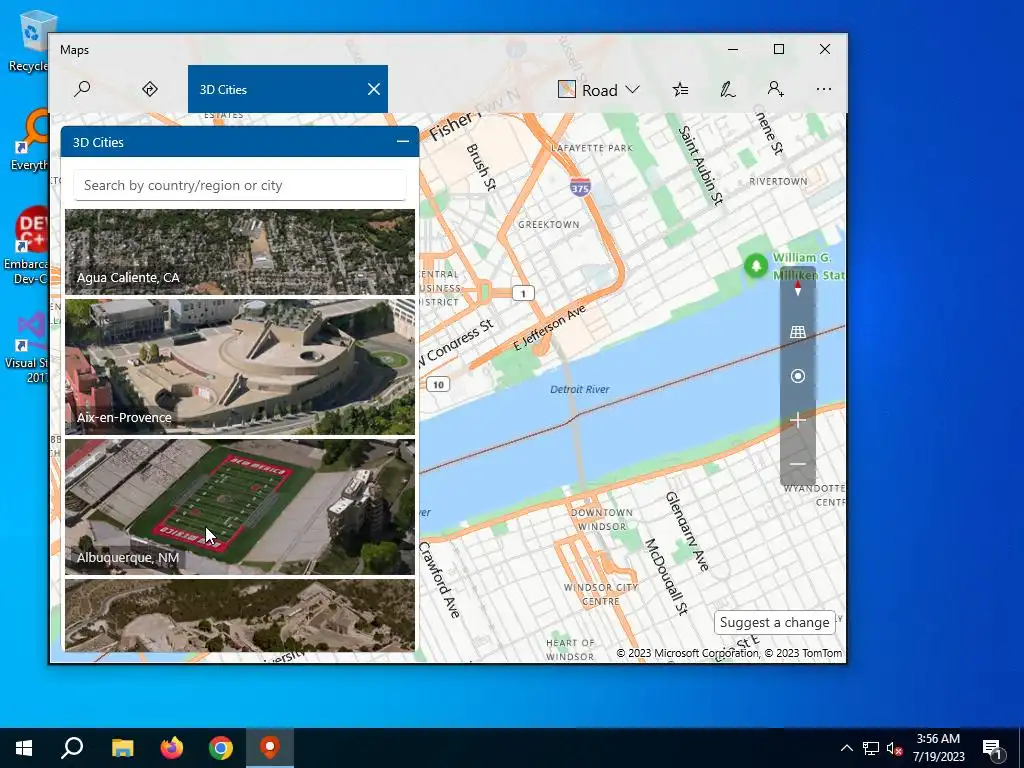Open the notification center icon
This screenshot has width=1024, height=768.
(x=992, y=748)
